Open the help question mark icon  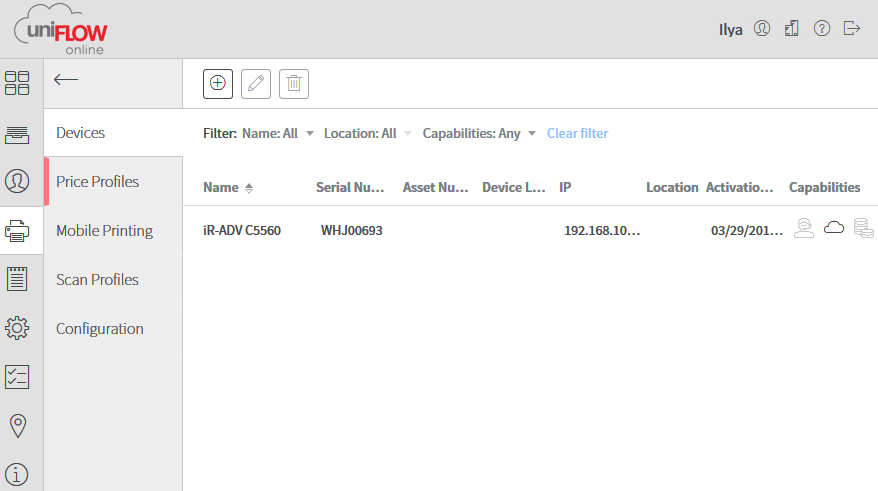pos(822,28)
